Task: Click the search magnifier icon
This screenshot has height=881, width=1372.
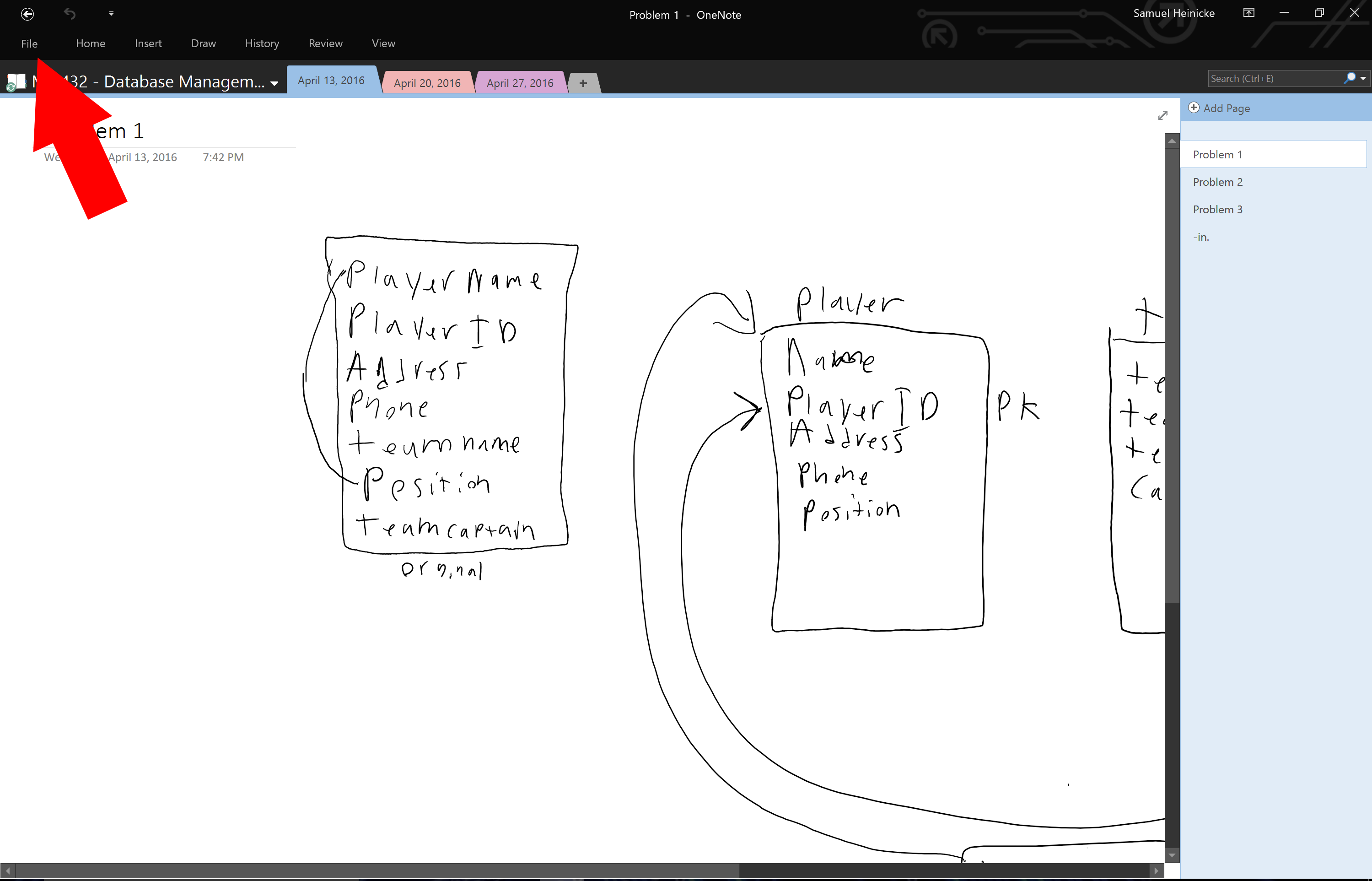Action: 1349,78
